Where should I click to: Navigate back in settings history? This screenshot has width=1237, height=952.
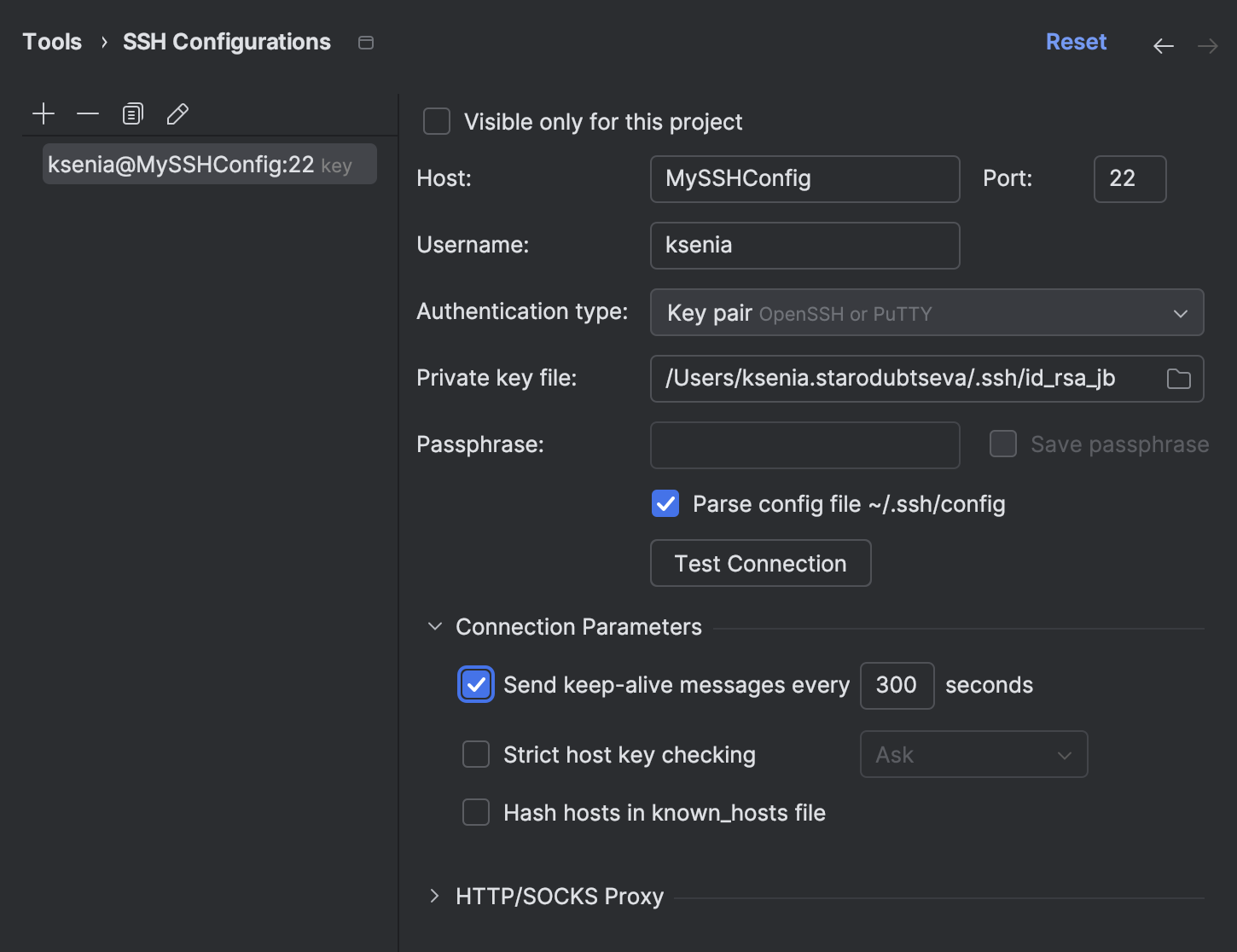pyautogui.click(x=1163, y=45)
